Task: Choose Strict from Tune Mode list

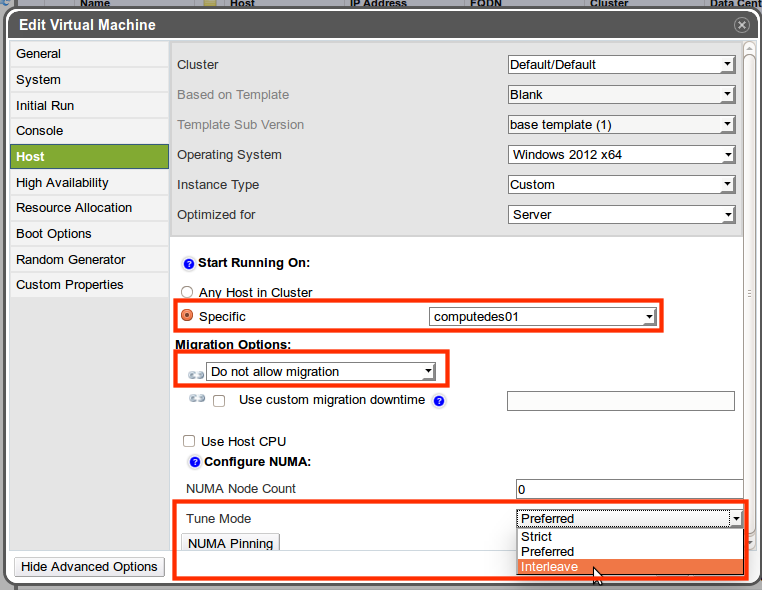Action: (537, 537)
